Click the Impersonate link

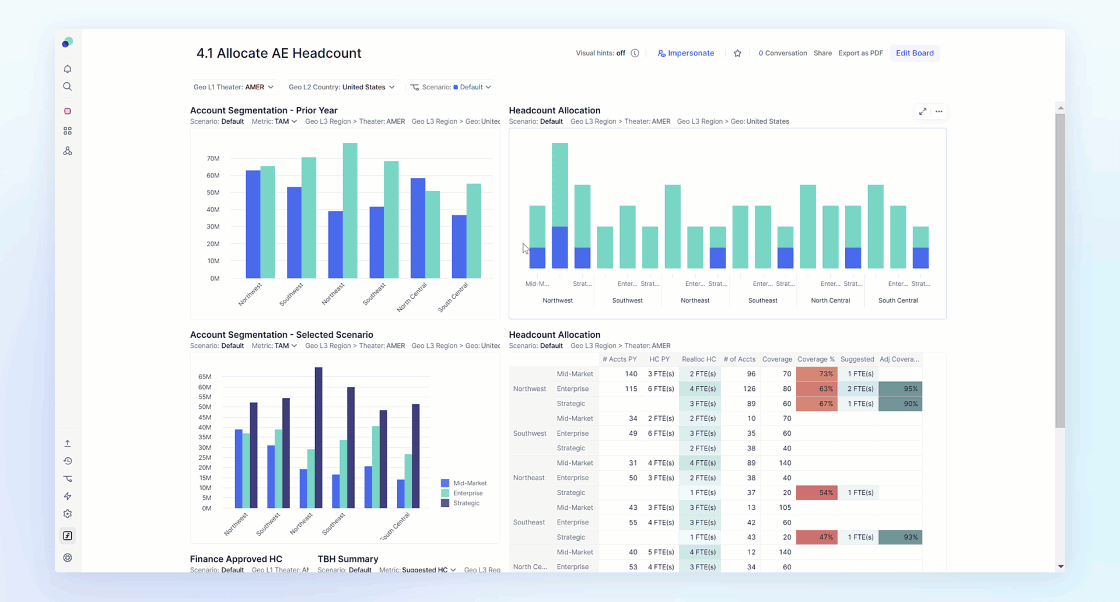pyautogui.click(x=686, y=54)
